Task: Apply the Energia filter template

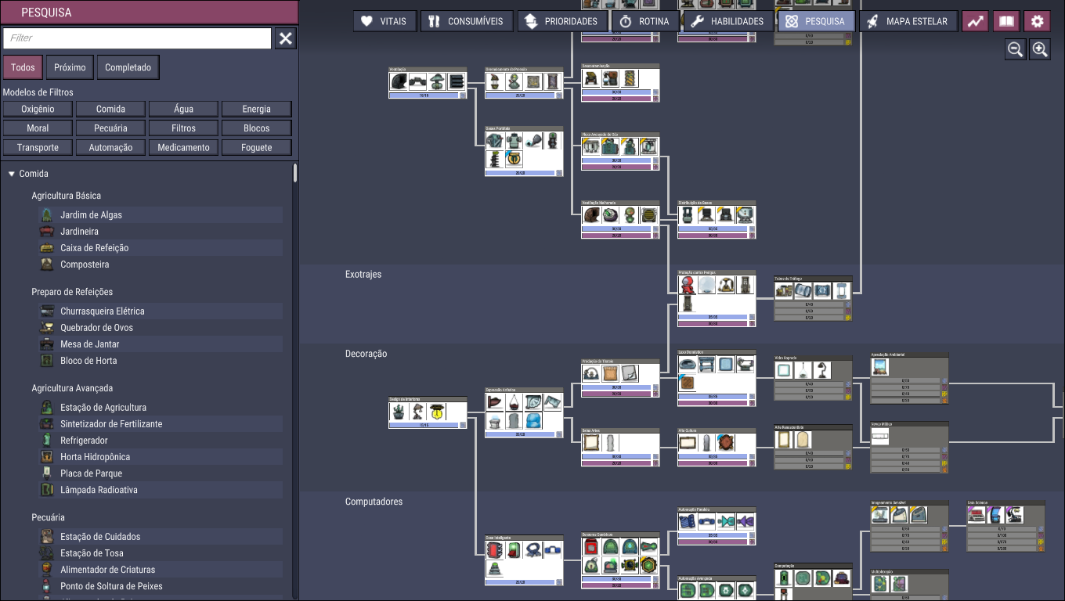Action: pos(256,109)
